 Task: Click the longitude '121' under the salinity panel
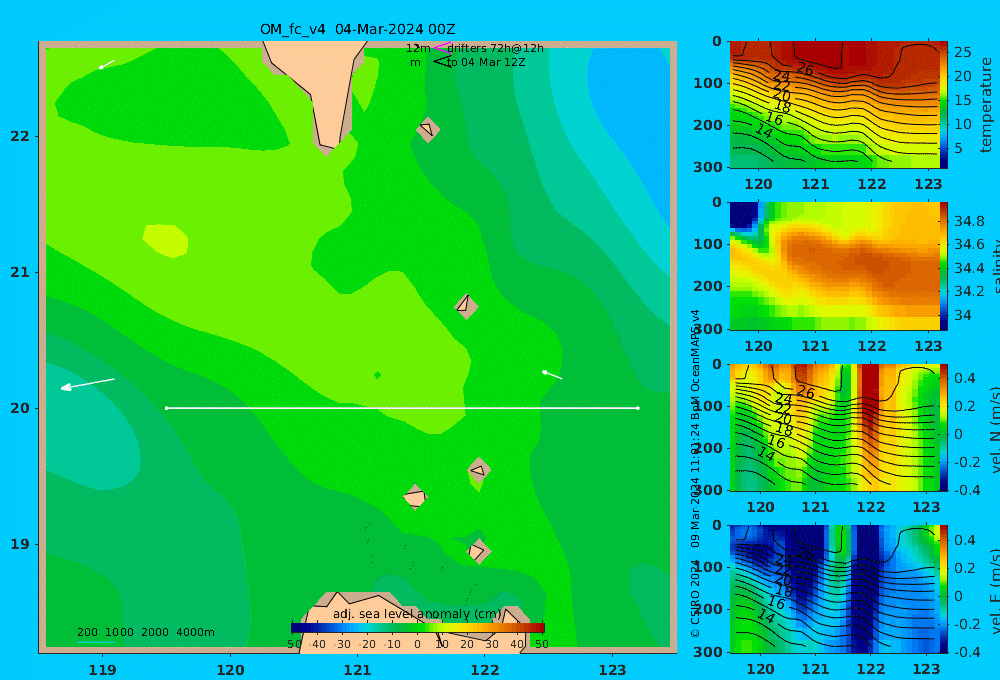[x=815, y=346]
